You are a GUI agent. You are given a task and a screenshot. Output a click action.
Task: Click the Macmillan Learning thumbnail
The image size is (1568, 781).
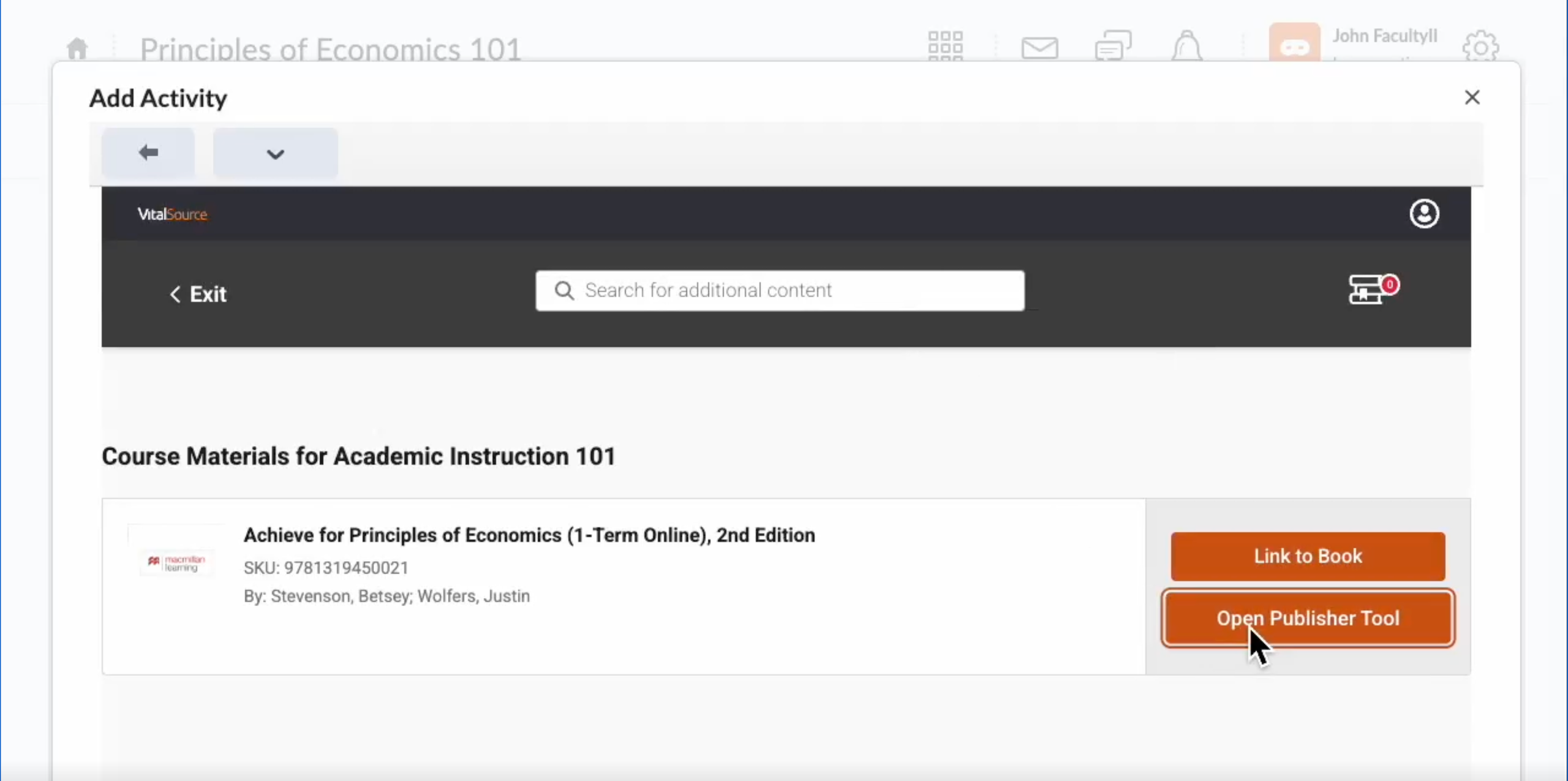[176, 562]
